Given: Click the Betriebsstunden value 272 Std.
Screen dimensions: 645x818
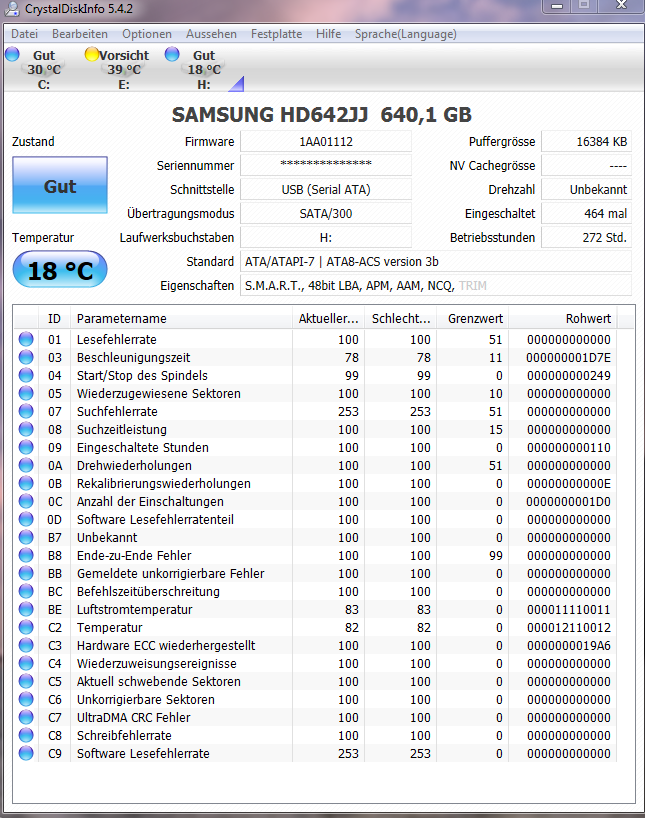Looking at the screenshot, I should 587,237.
